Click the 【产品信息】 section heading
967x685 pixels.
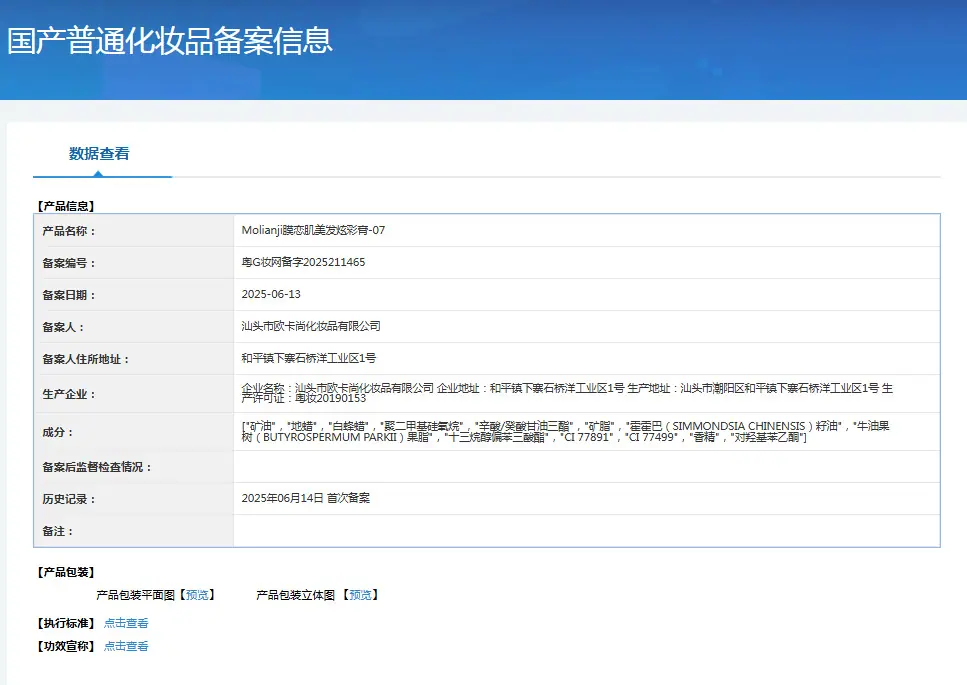click(65, 206)
